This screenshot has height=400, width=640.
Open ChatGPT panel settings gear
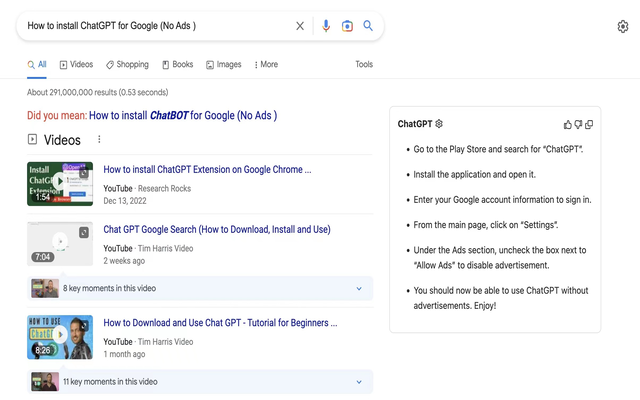click(x=439, y=124)
